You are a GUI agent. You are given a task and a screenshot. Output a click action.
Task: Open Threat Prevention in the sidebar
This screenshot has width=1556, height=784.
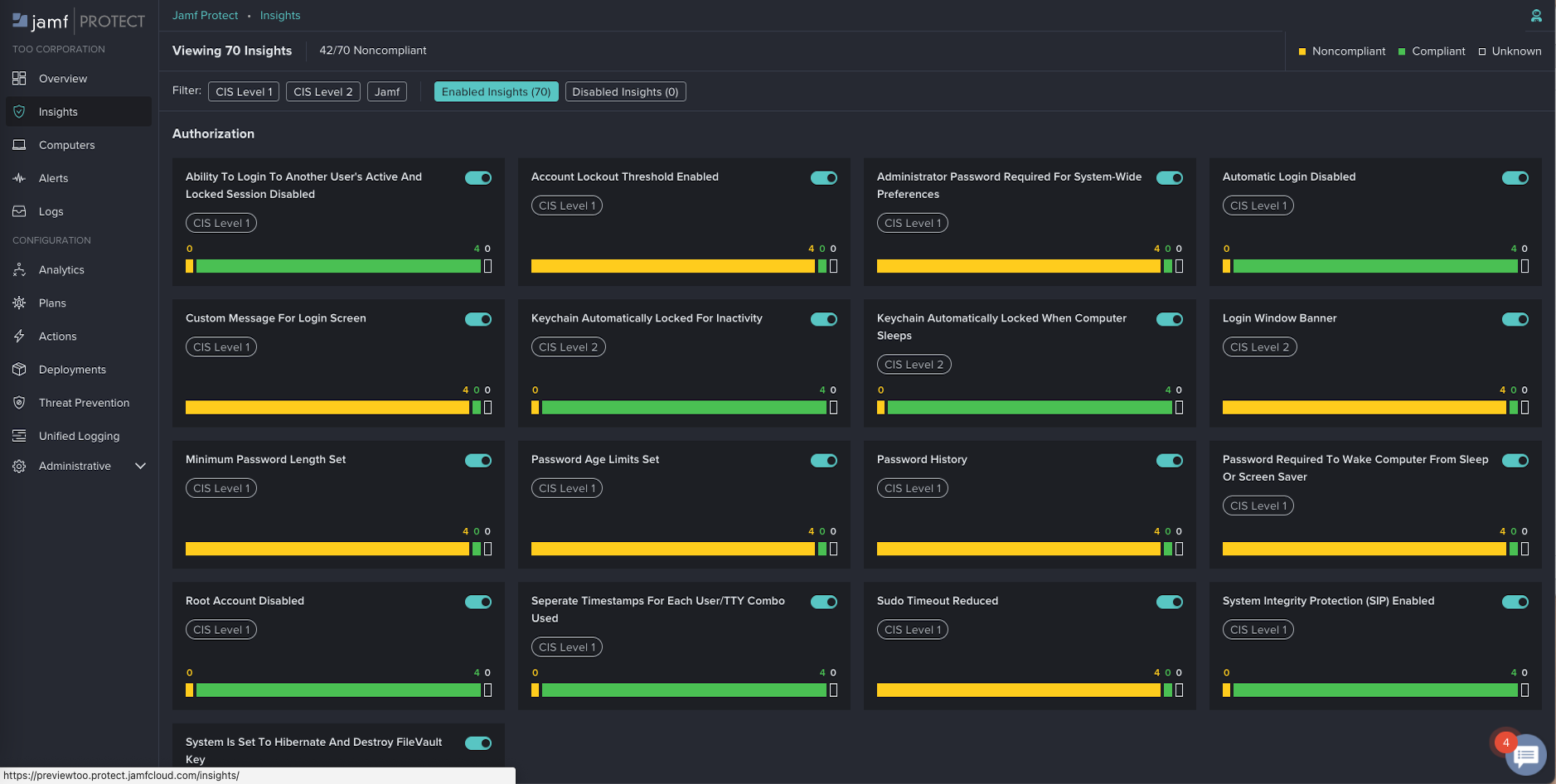pos(79,403)
